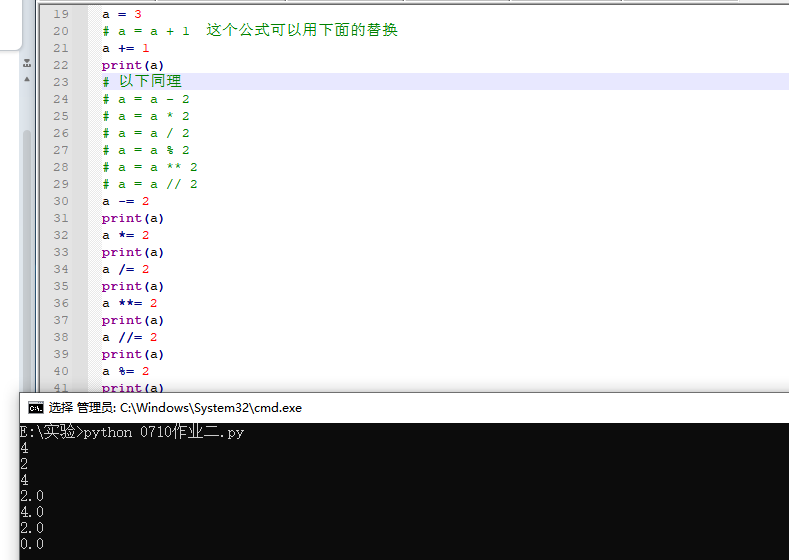Click the comment '# a = a ** 2'

point(150,167)
